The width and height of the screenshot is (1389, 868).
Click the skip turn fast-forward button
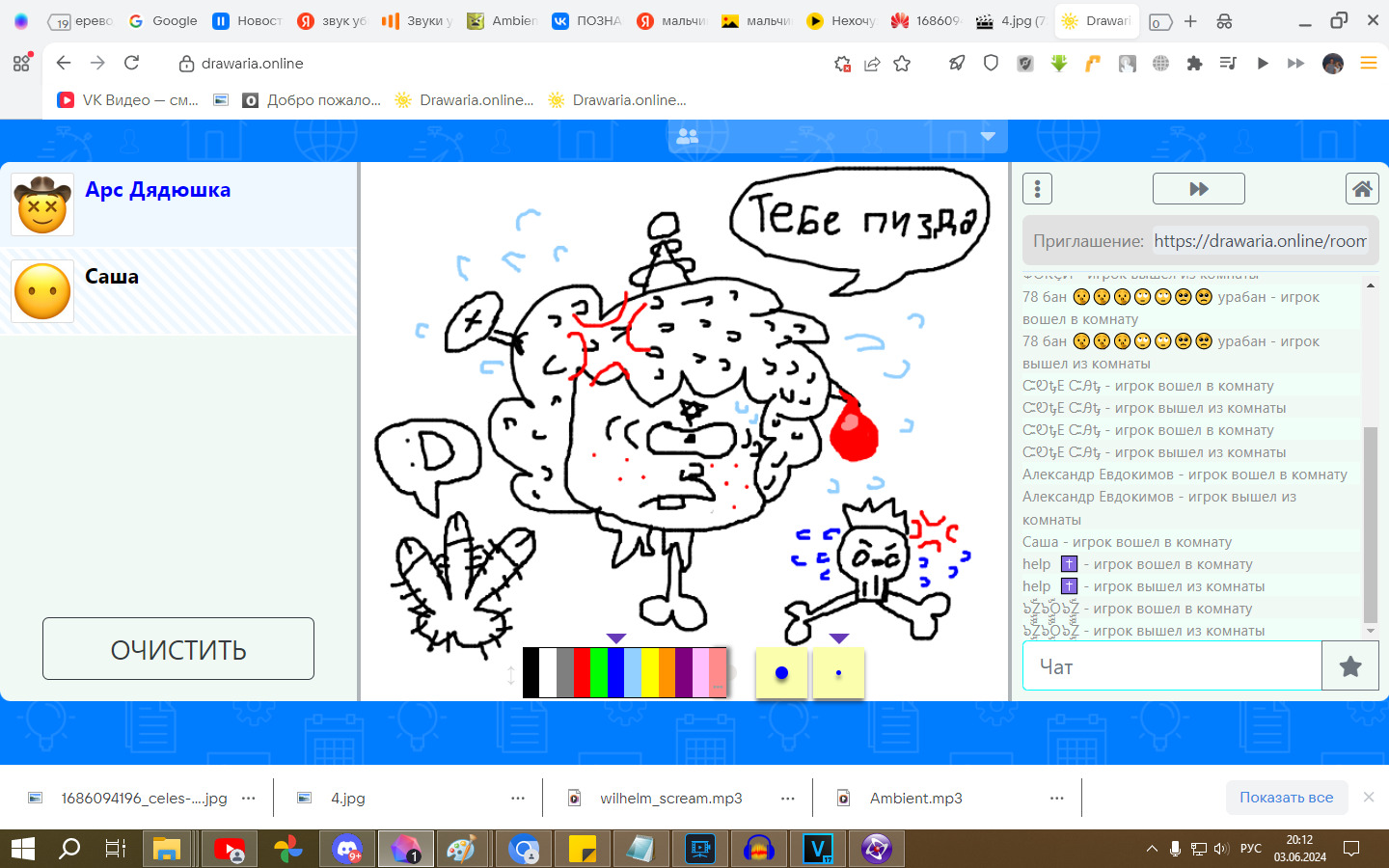[x=1199, y=189]
